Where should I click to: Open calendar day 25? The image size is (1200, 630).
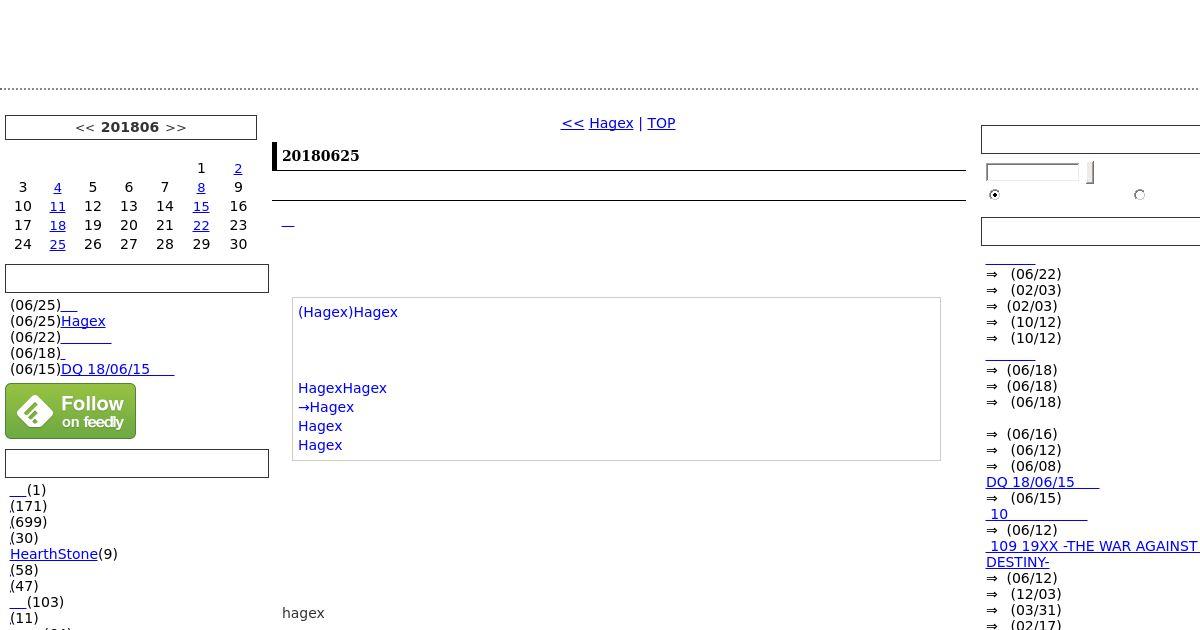point(57,244)
